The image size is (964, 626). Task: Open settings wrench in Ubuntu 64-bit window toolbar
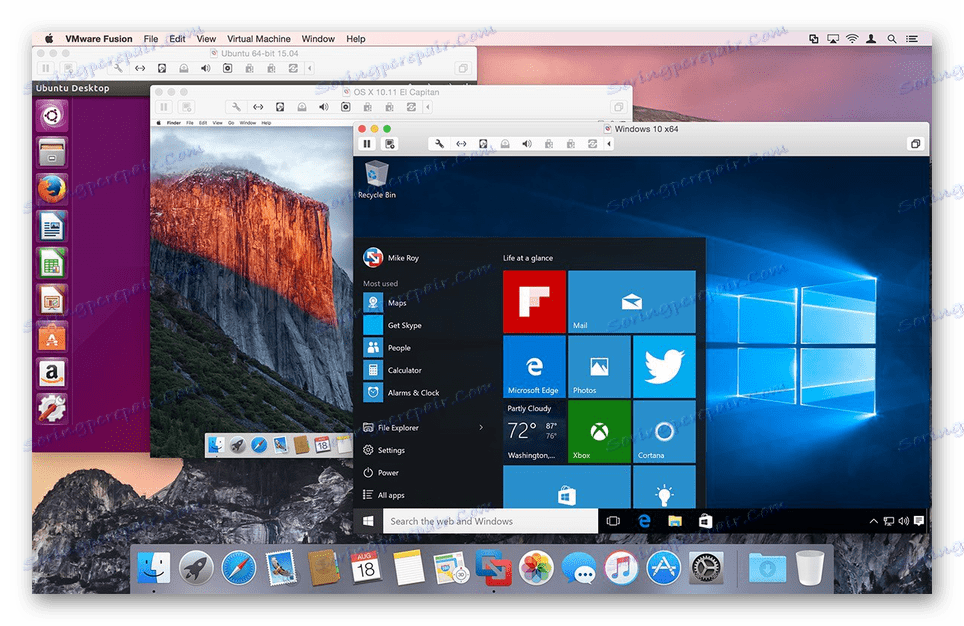(117, 68)
